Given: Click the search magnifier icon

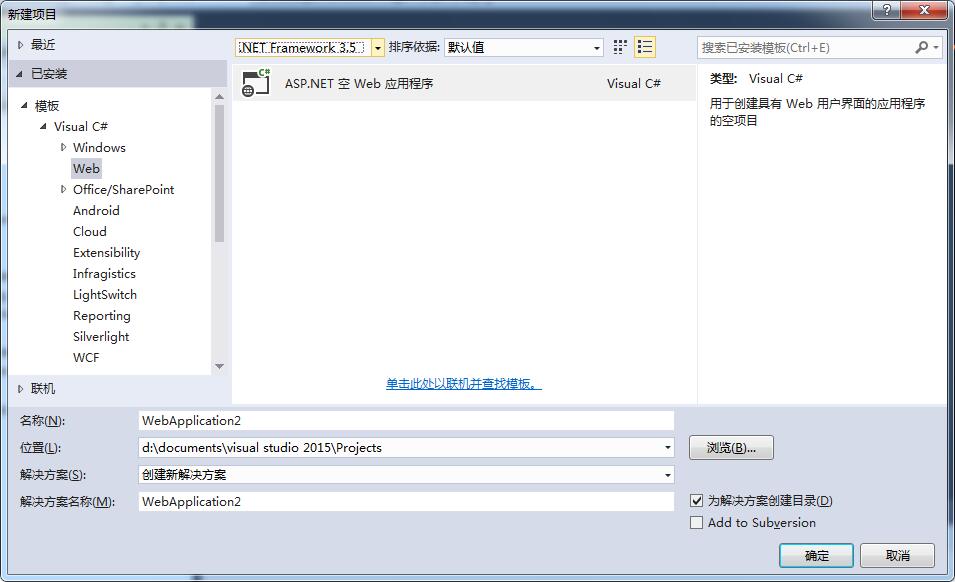Looking at the screenshot, I should 921,47.
